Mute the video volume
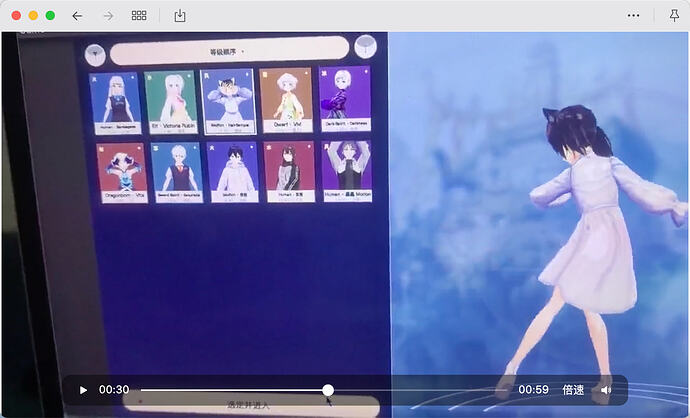Screen dimensions: 690x418 pyautogui.click(x=606, y=390)
